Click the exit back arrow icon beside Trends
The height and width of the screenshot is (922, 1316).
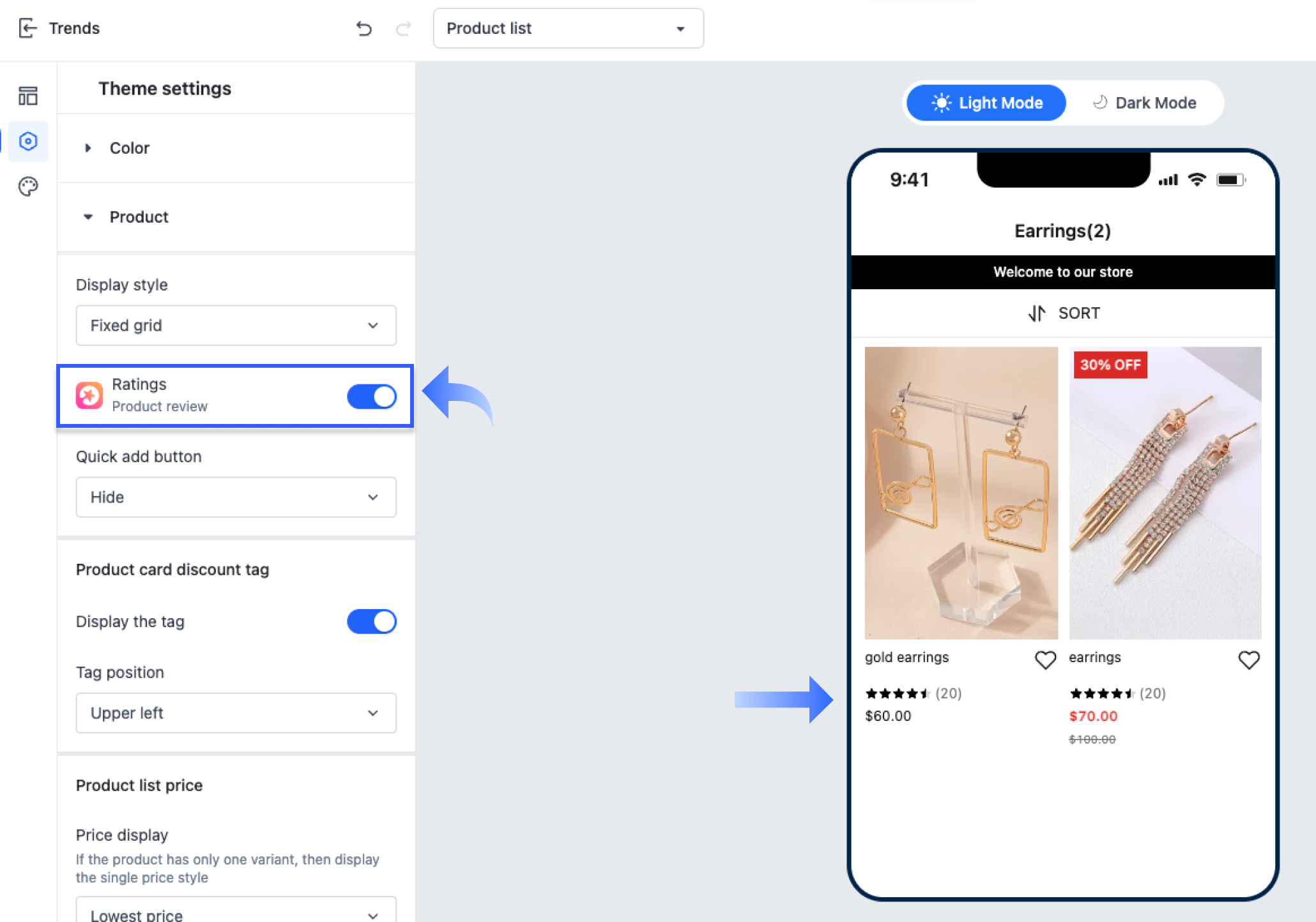[27, 28]
